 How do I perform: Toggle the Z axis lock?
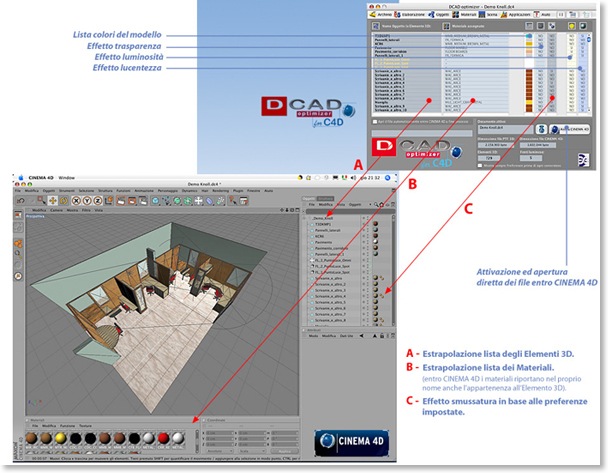[98, 201]
